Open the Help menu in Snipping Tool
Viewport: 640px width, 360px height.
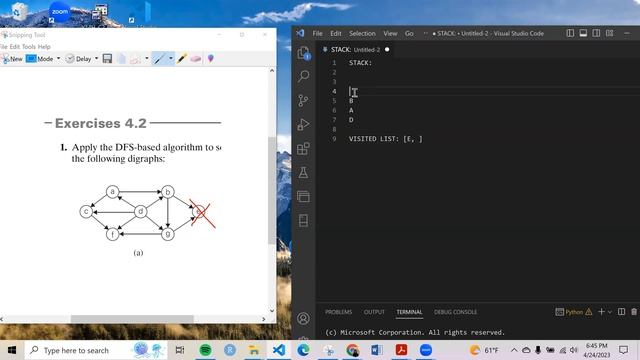click(x=44, y=47)
